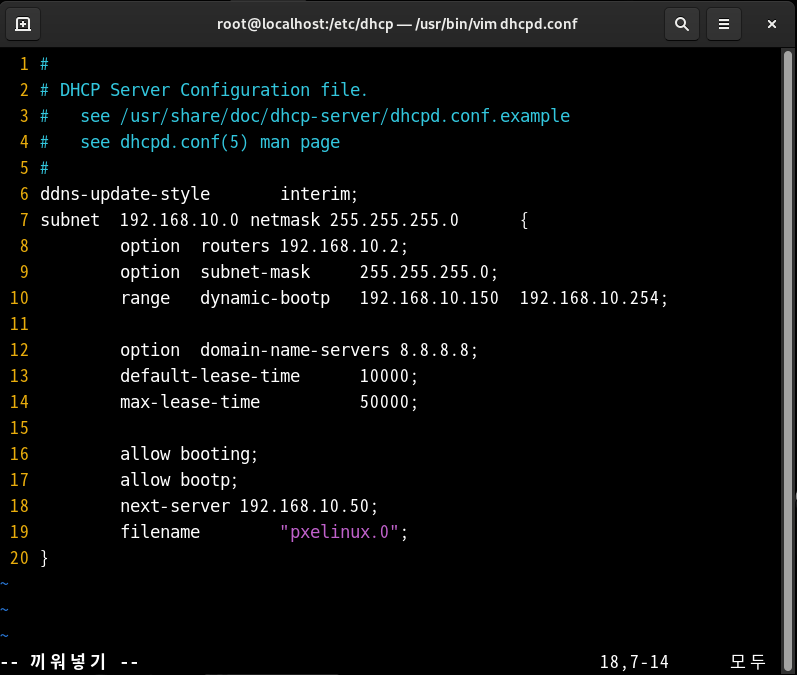Click line number 11
The width and height of the screenshot is (797, 675).
[x=19, y=324]
